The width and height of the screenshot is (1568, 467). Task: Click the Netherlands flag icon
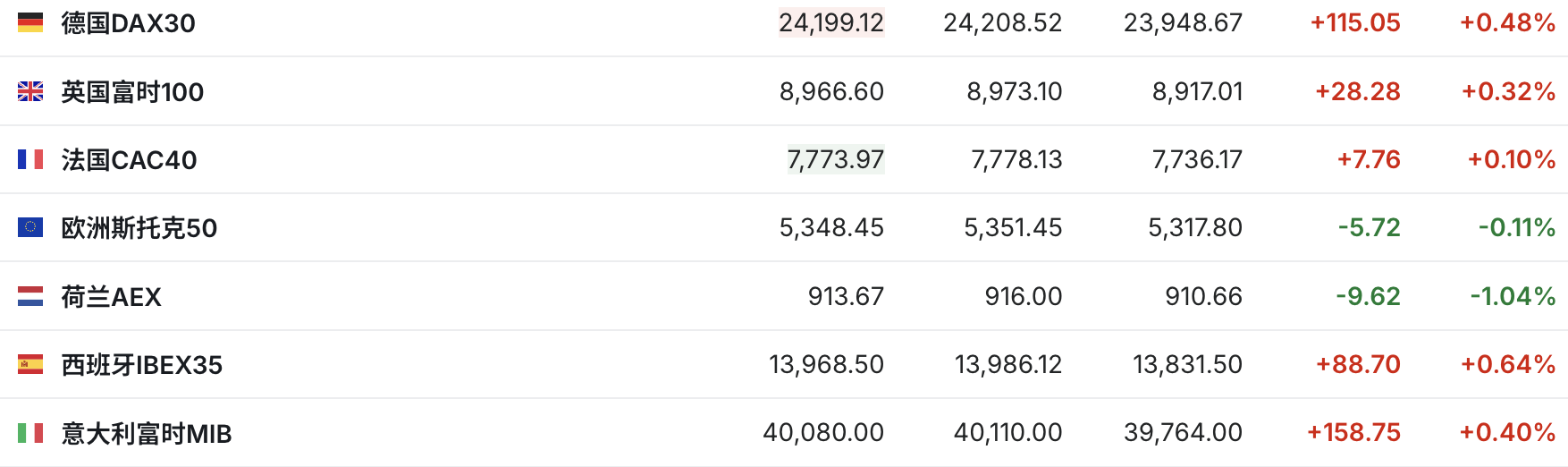coord(30,296)
